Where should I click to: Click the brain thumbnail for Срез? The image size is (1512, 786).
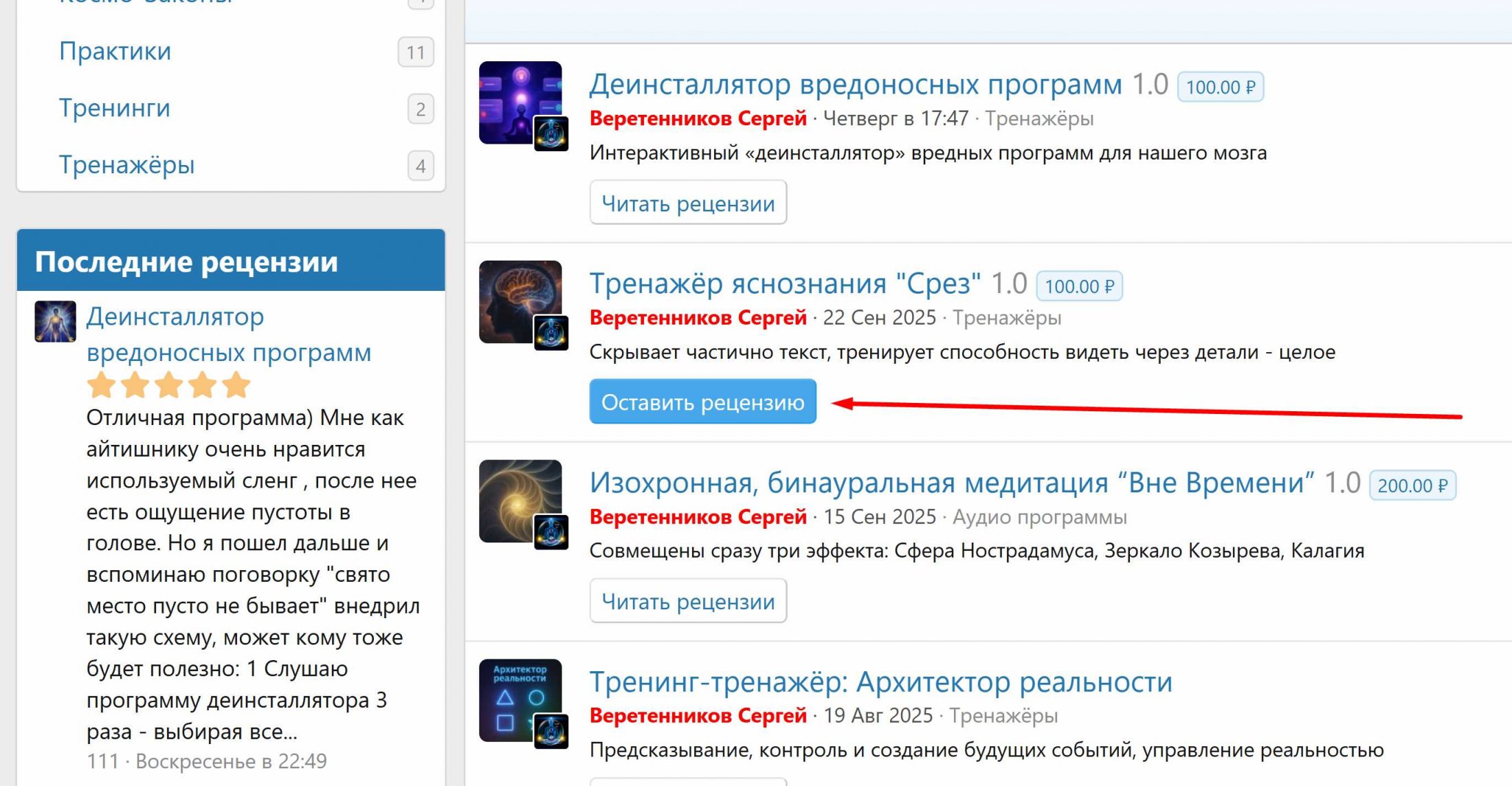[514, 294]
